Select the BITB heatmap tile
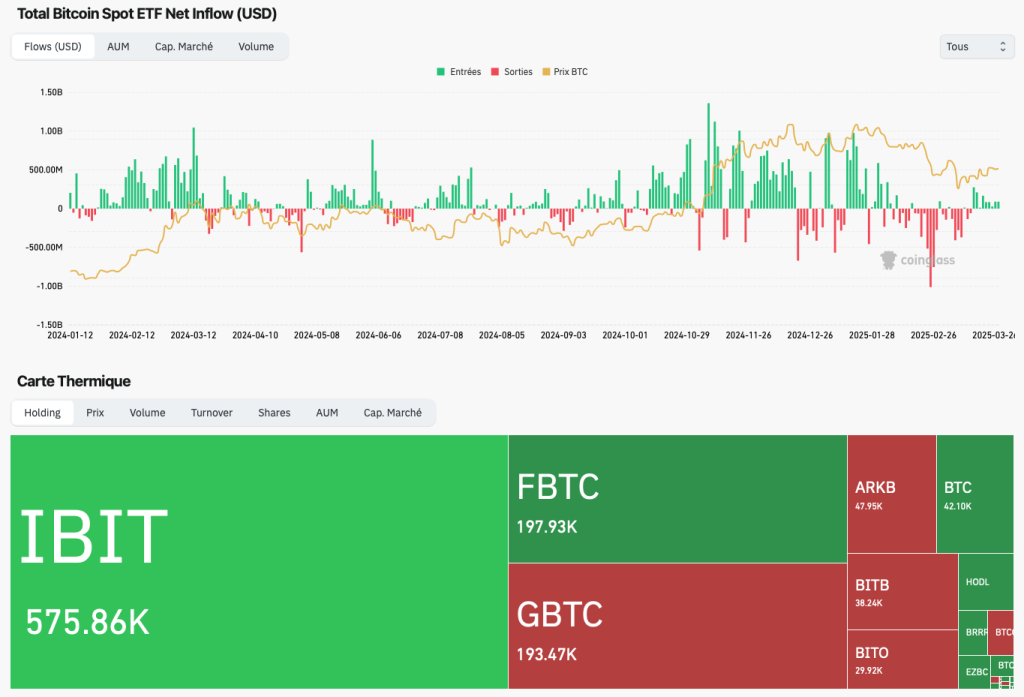Viewport: 1024px width, 697px height. pyautogui.click(x=903, y=592)
